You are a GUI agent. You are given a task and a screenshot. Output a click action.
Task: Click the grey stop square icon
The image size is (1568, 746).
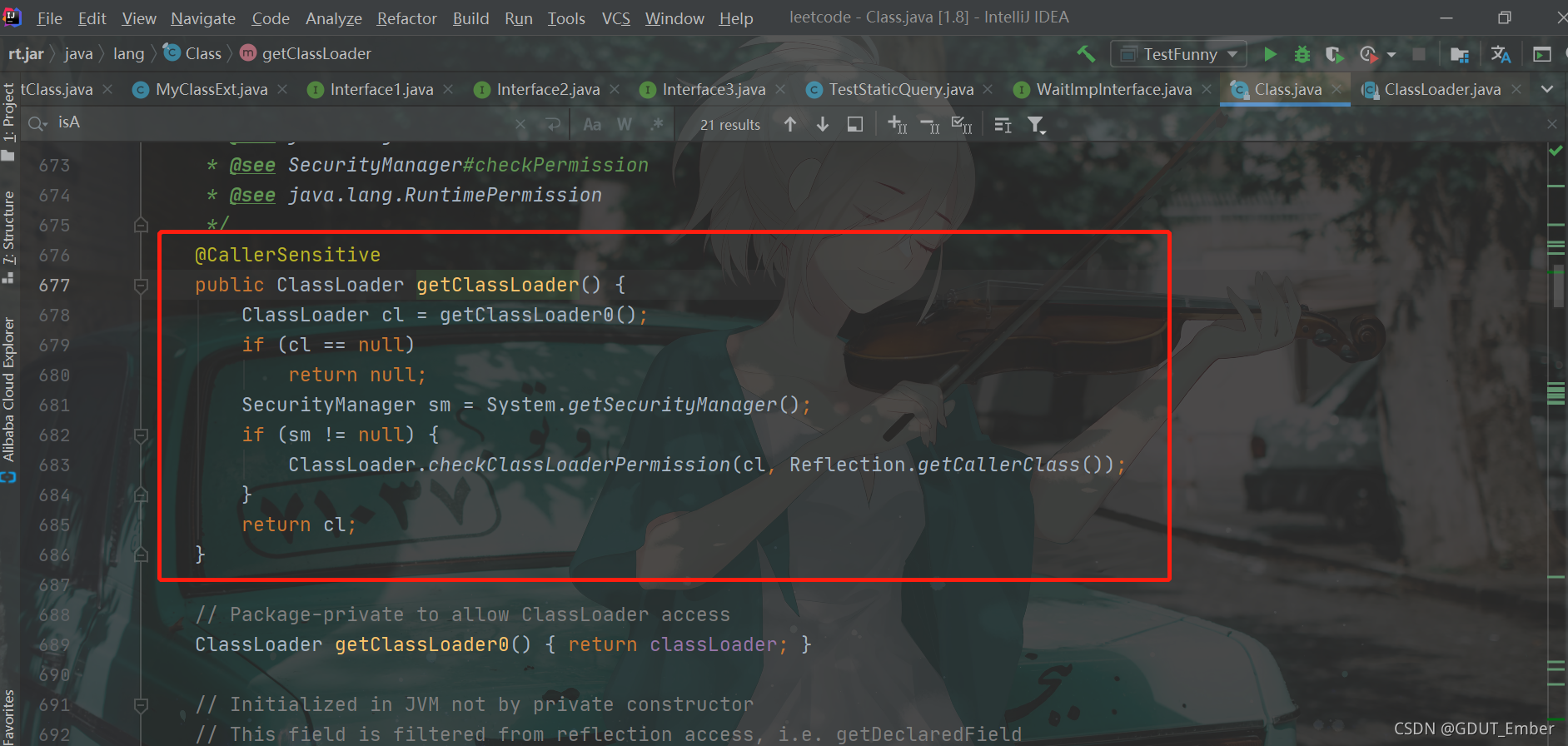pyautogui.click(x=1419, y=54)
